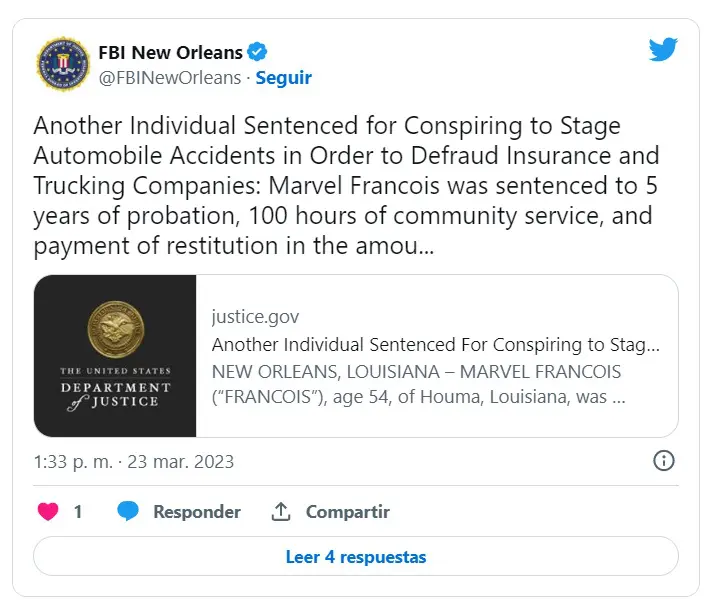Click the blue verified checkmark badge

258,52
